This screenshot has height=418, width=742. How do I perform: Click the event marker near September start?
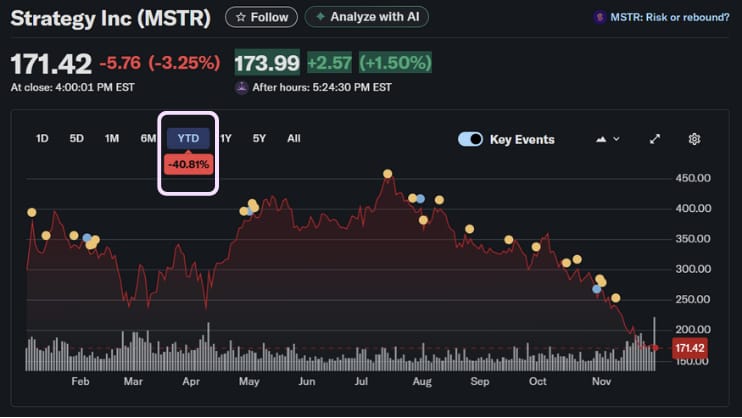pyautogui.click(x=469, y=229)
